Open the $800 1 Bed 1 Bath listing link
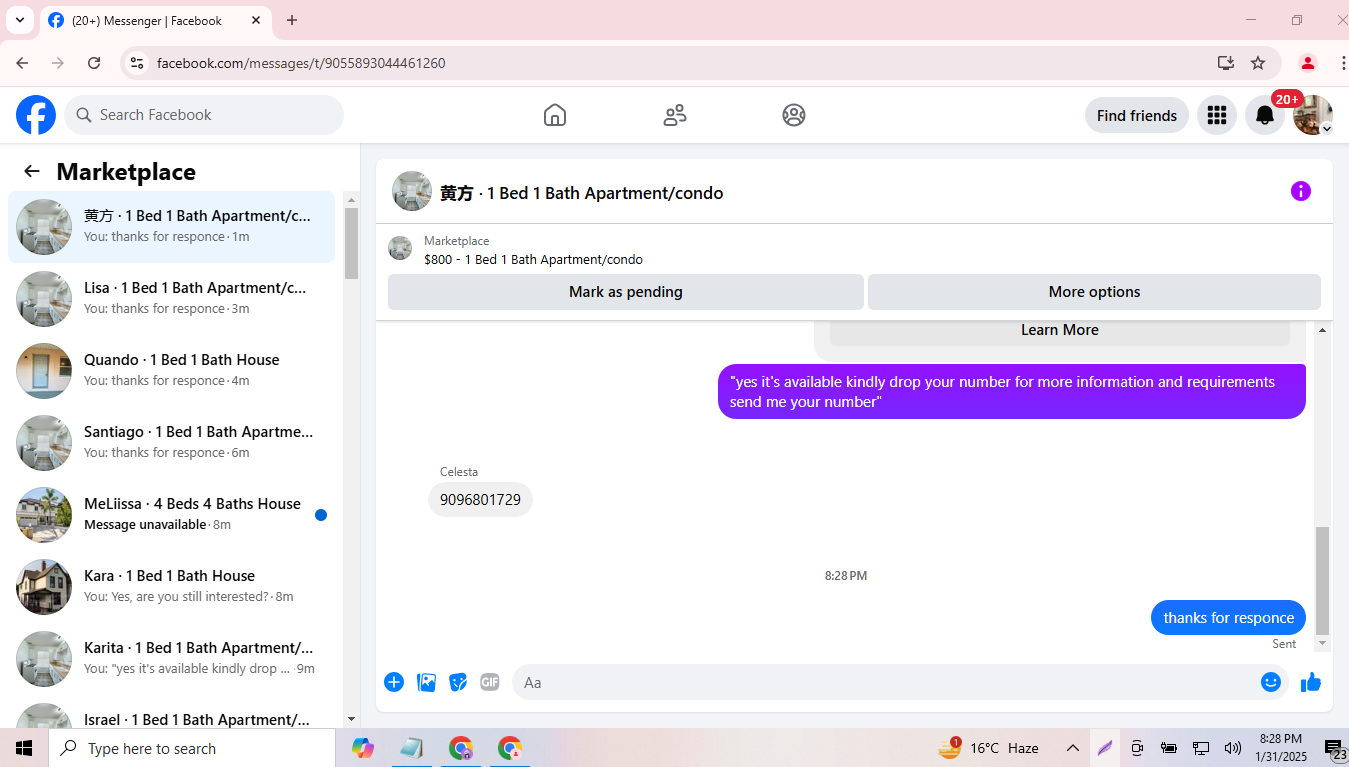Image resolution: width=1349 pixels, height=767 pixels. point(533,259)
